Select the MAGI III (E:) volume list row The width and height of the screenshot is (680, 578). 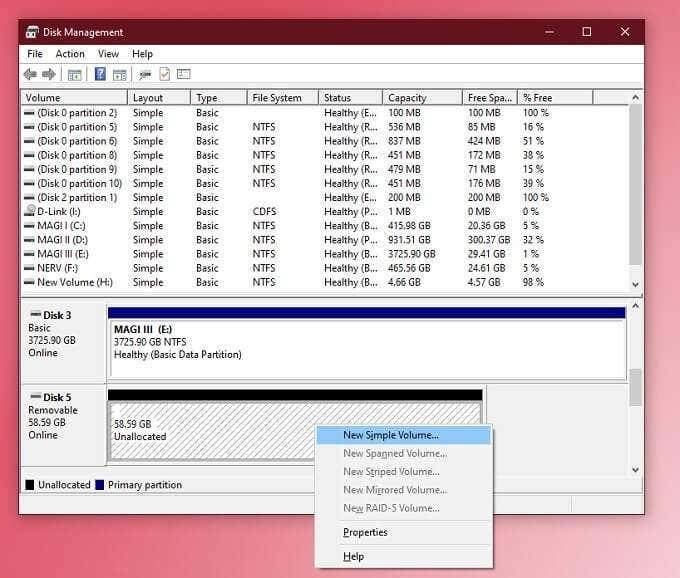[325, 254]
